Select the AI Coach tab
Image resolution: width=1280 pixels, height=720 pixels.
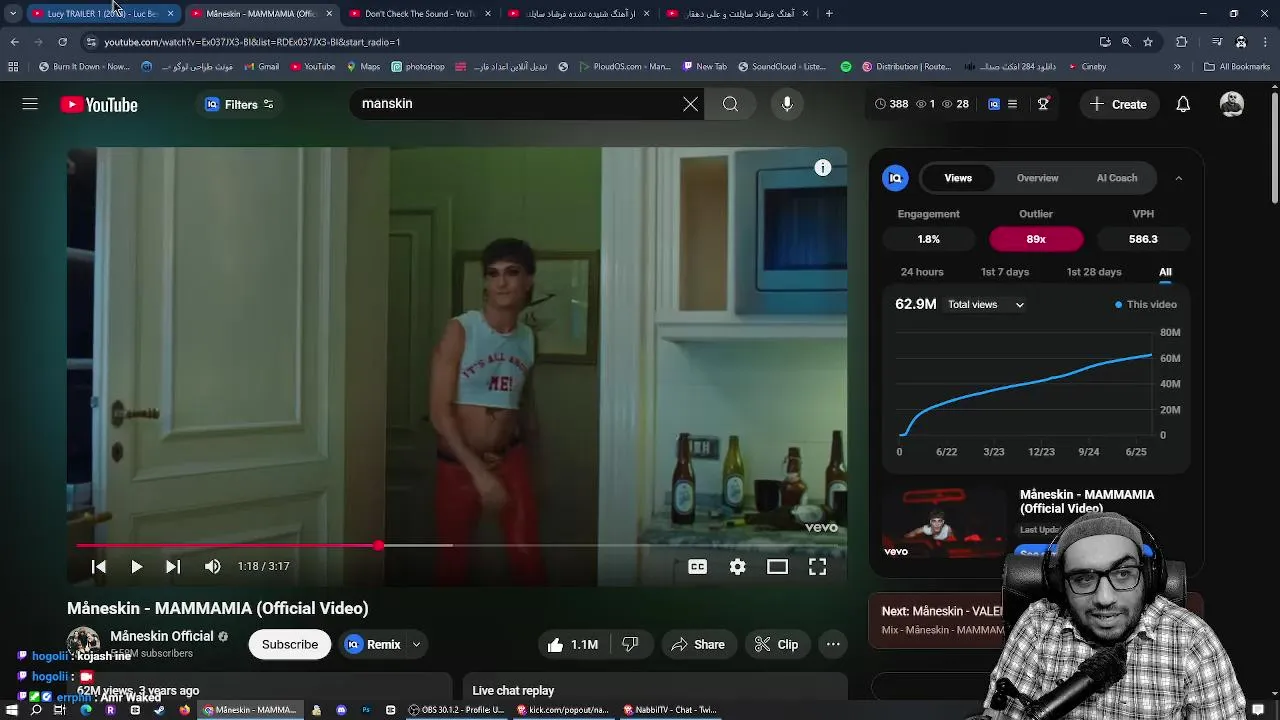1117,178
